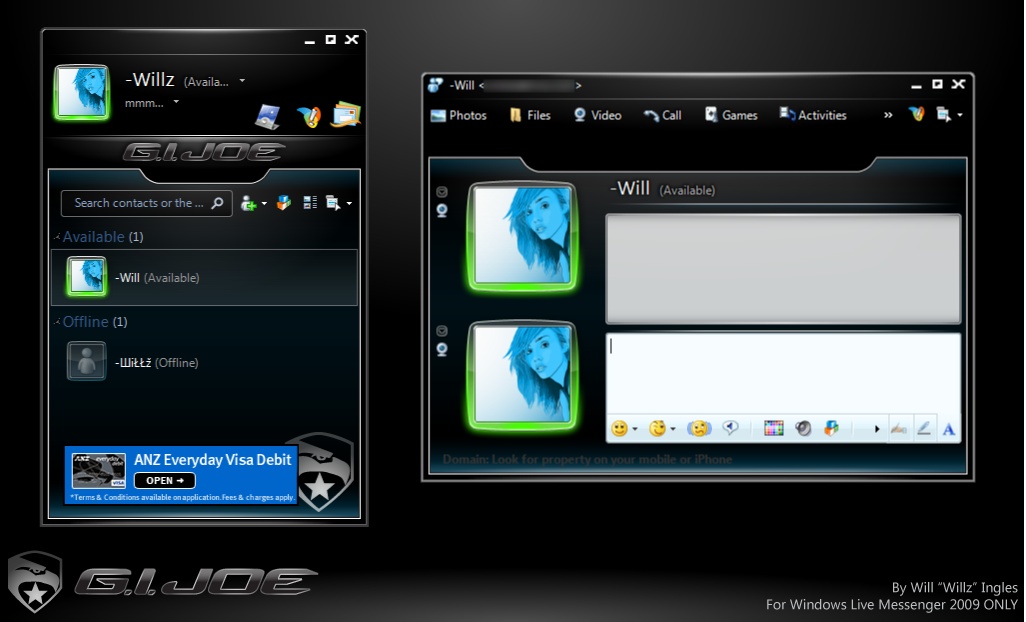Click your own display picture in the conversation
The width and height of the screenshot is (1026, 622).
(x=522, y=375)
